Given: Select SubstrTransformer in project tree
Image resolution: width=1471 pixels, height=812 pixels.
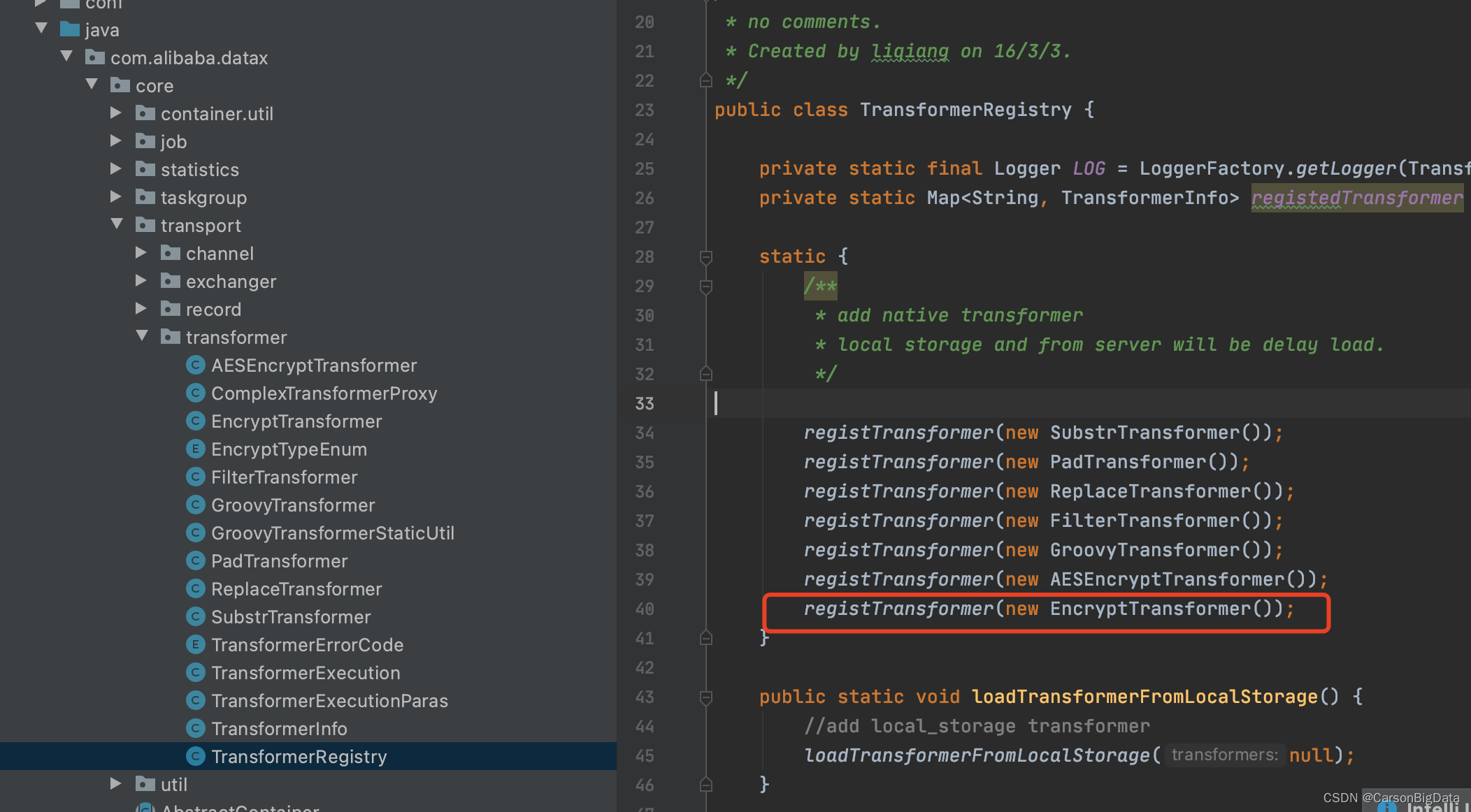Looking at the screenshot, I should click(x=291, y=617).
